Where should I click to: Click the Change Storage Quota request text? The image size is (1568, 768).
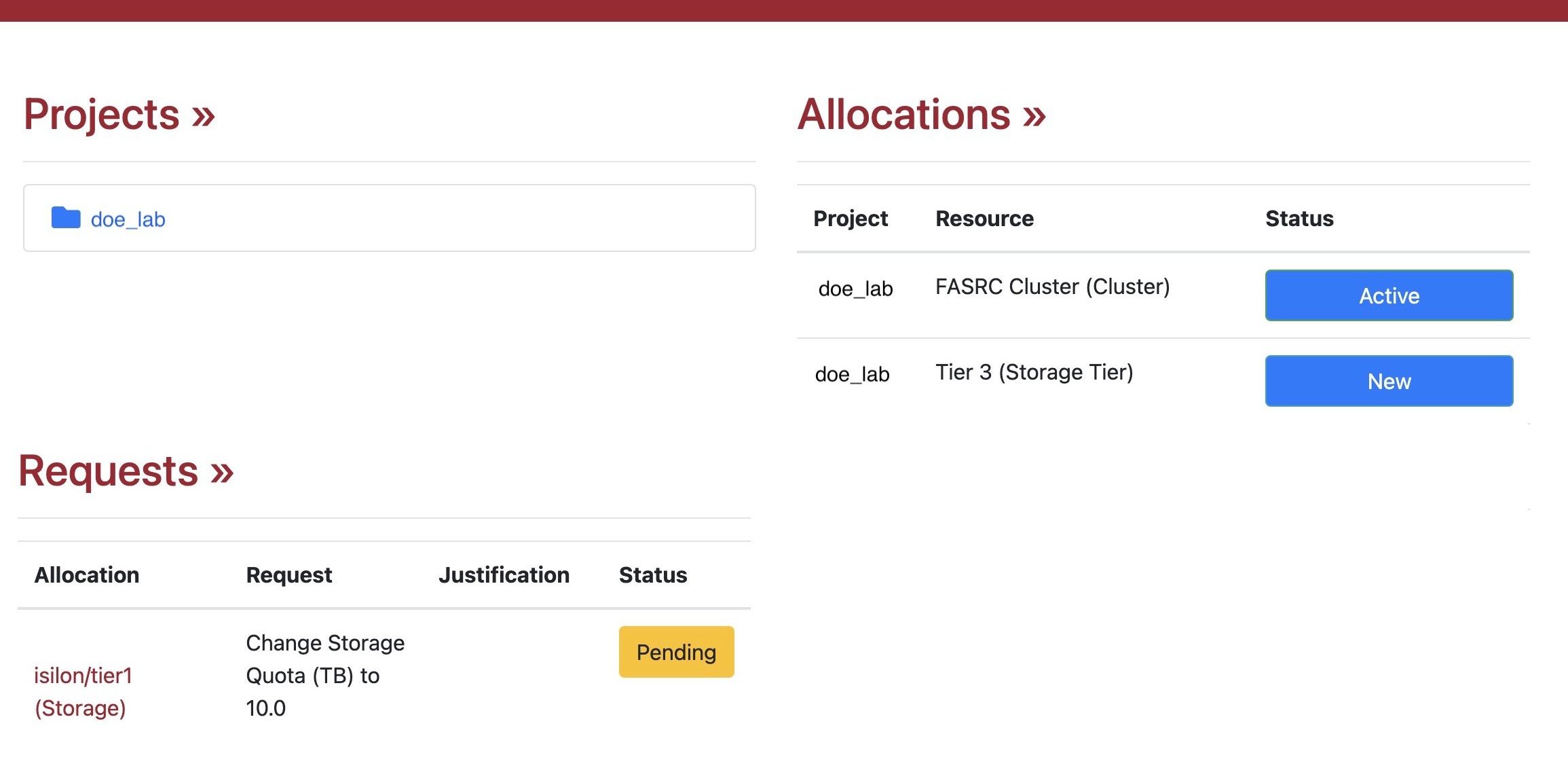[324, 675]
